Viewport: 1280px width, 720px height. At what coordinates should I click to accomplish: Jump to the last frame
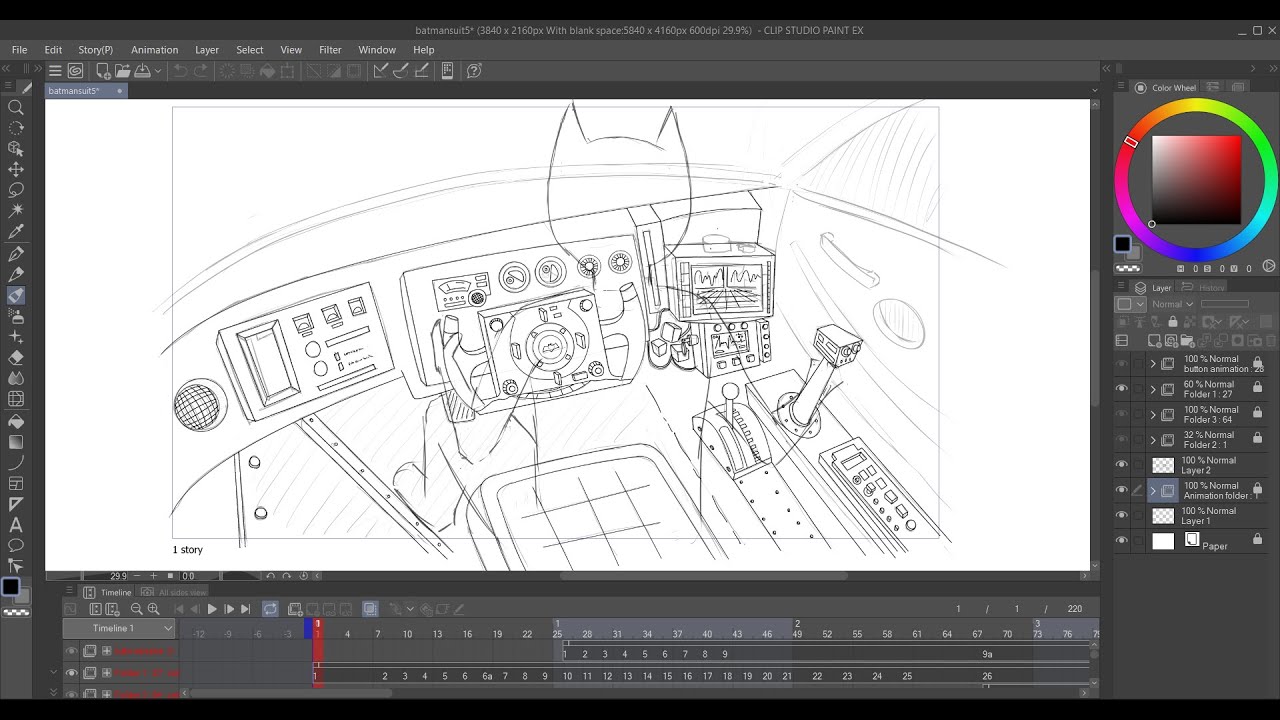point(245,609)
